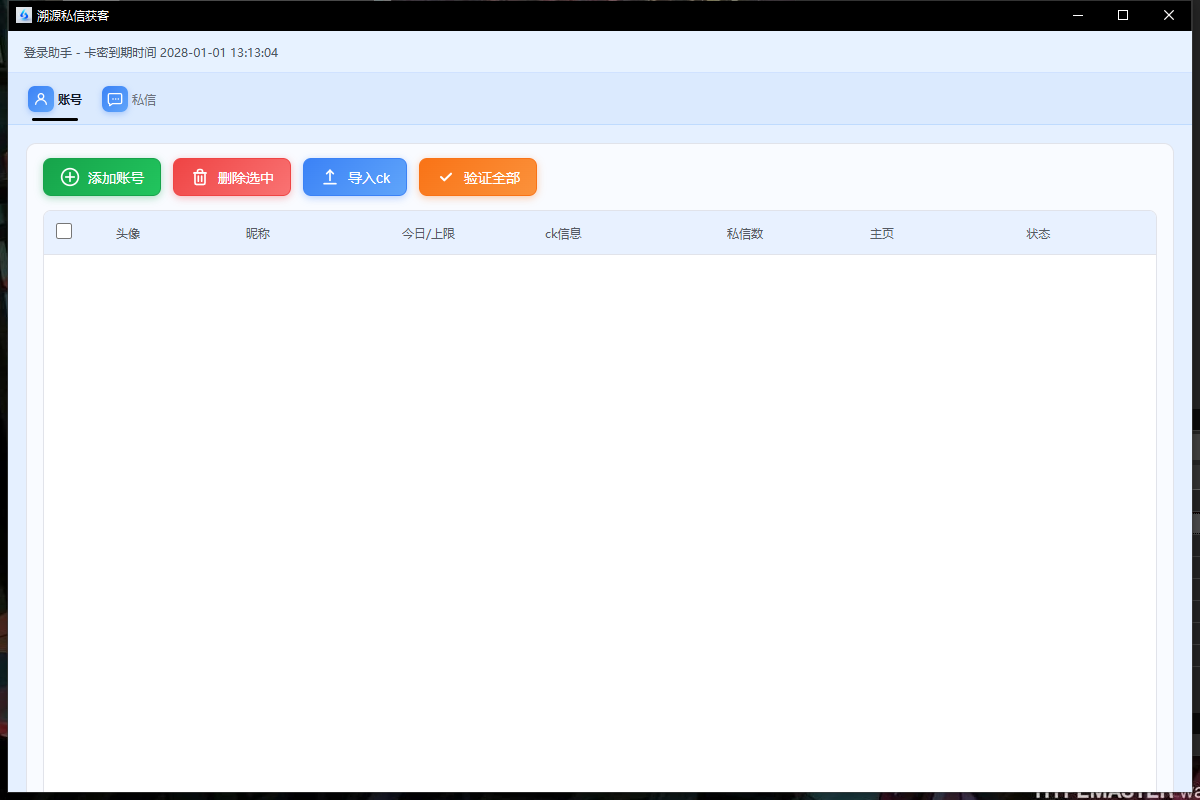The width and height of the screenshot is (1200, 800).
Task: Click the 状态 column header
Action: [1038, 234]
